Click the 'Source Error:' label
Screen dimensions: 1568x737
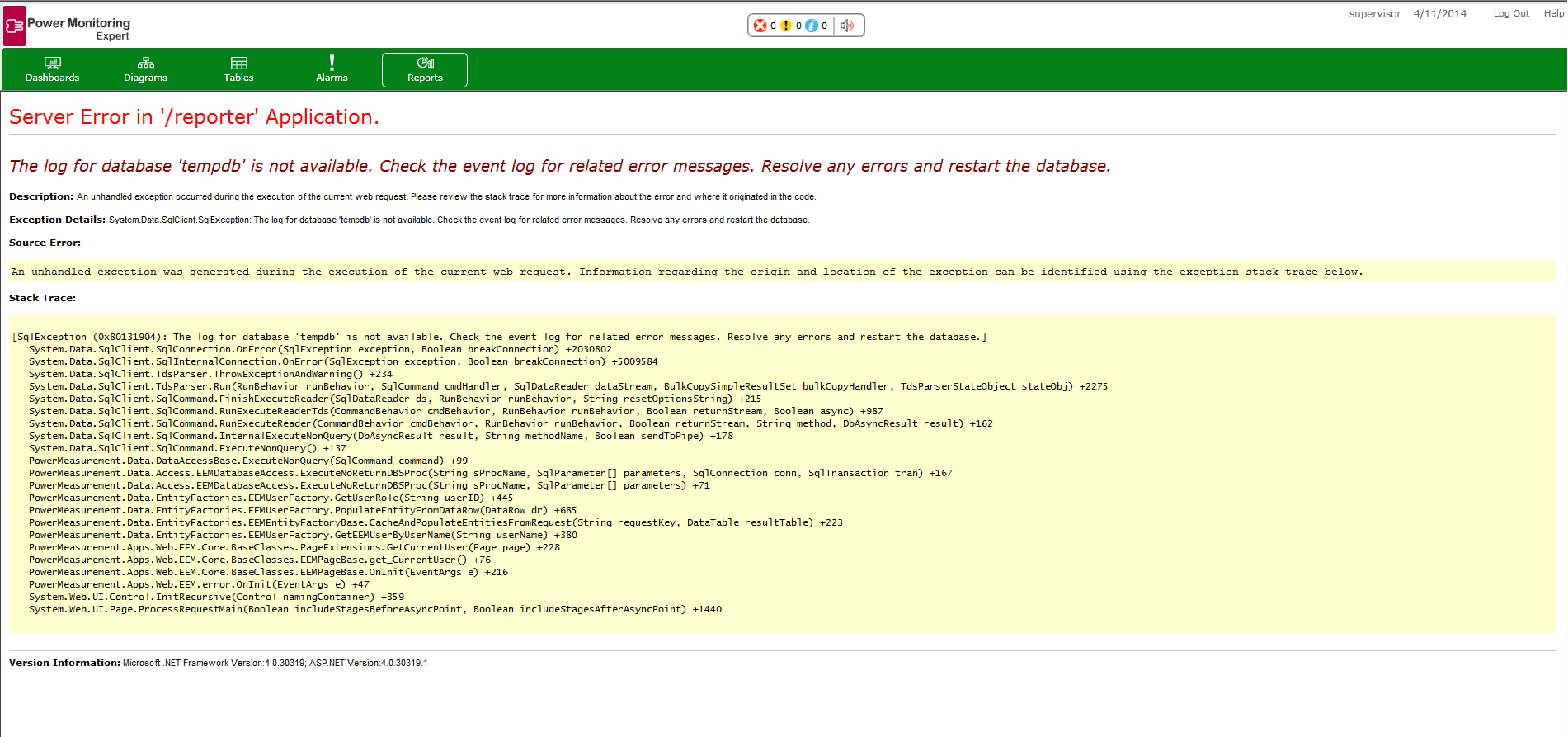(45, 243)
